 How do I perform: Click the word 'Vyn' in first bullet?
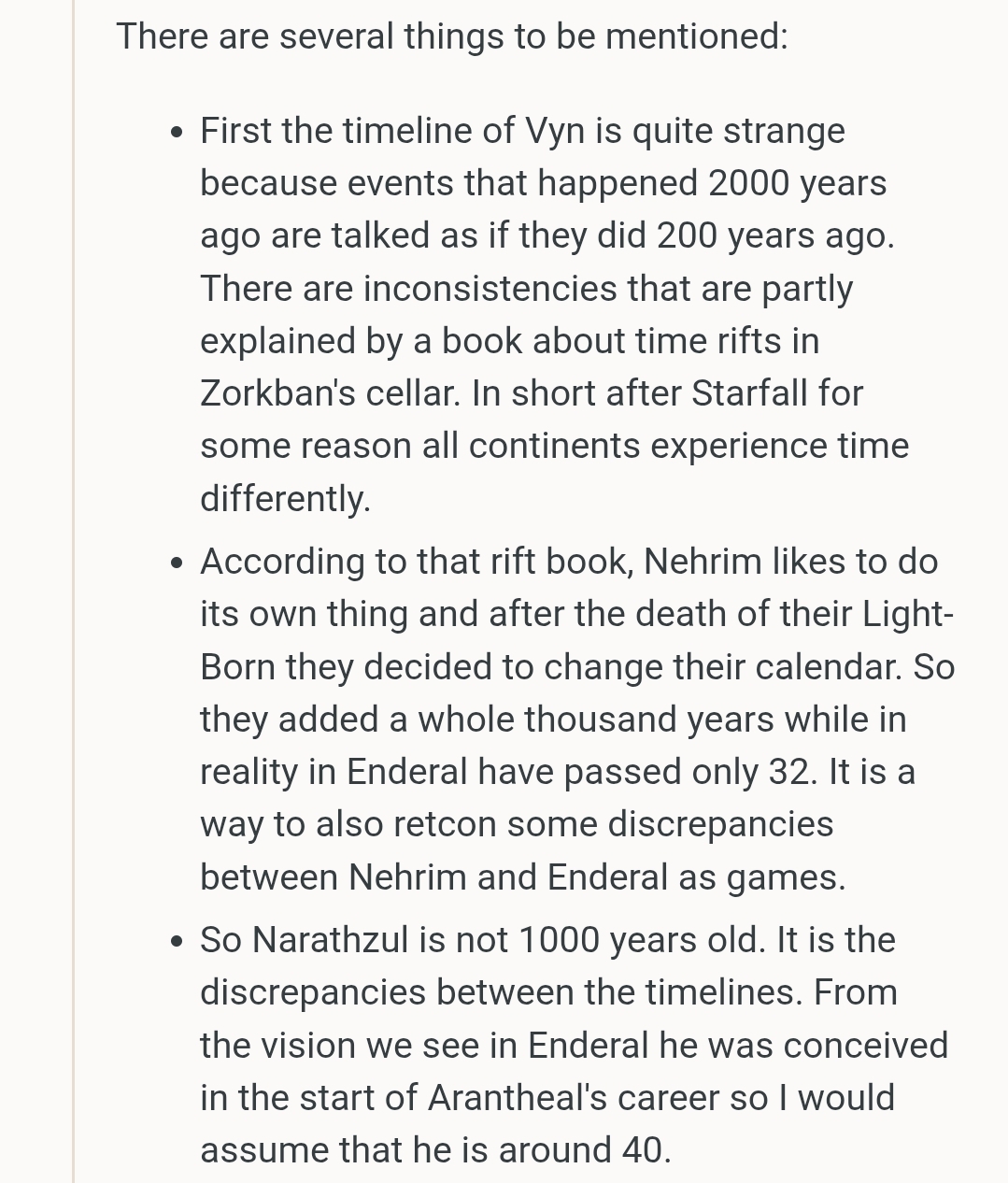coord(555,131)
